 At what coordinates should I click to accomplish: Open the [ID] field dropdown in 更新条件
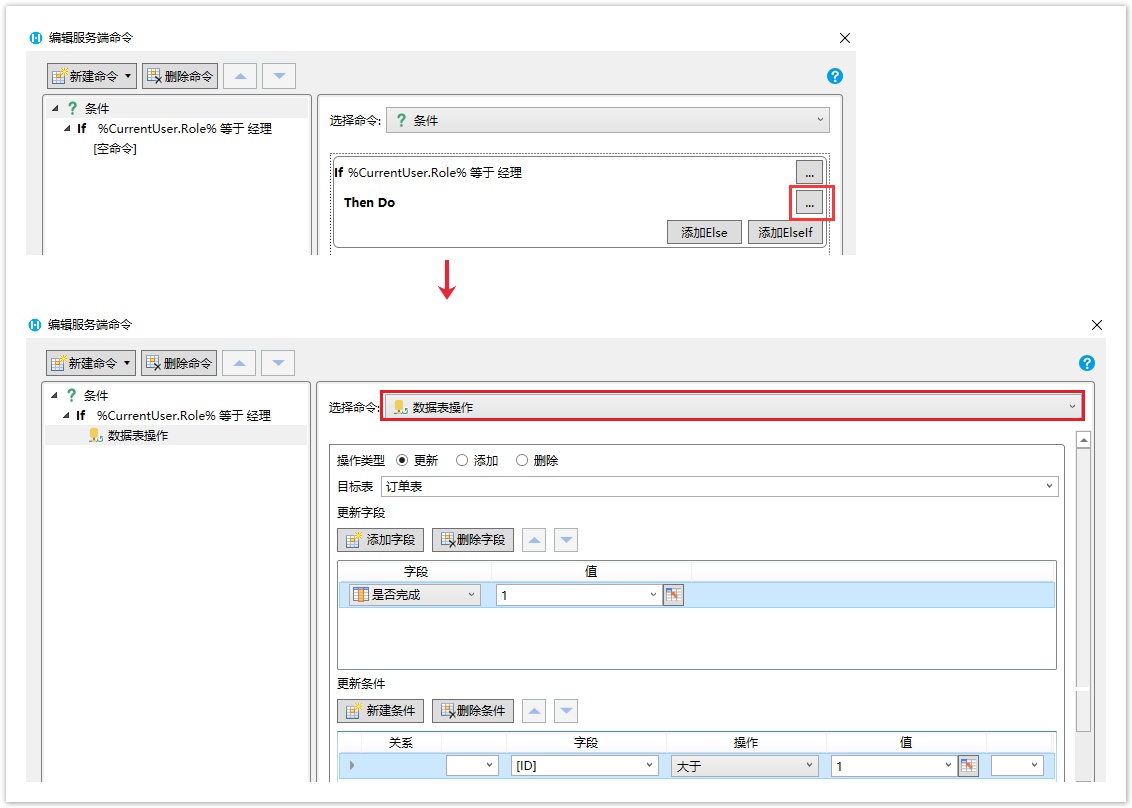click(584, 766)
